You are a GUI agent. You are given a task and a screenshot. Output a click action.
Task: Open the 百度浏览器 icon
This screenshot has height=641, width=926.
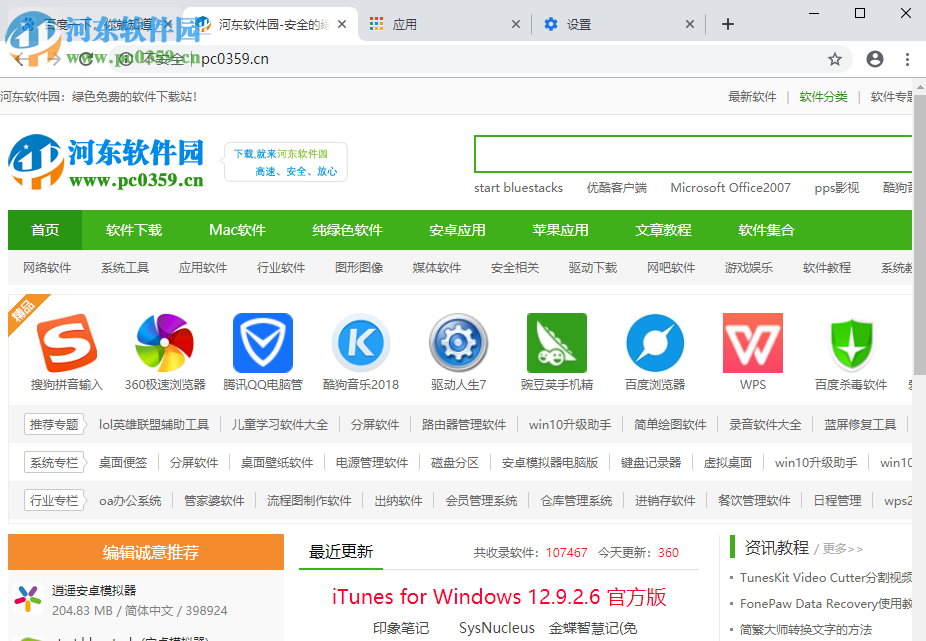(655, 343)
